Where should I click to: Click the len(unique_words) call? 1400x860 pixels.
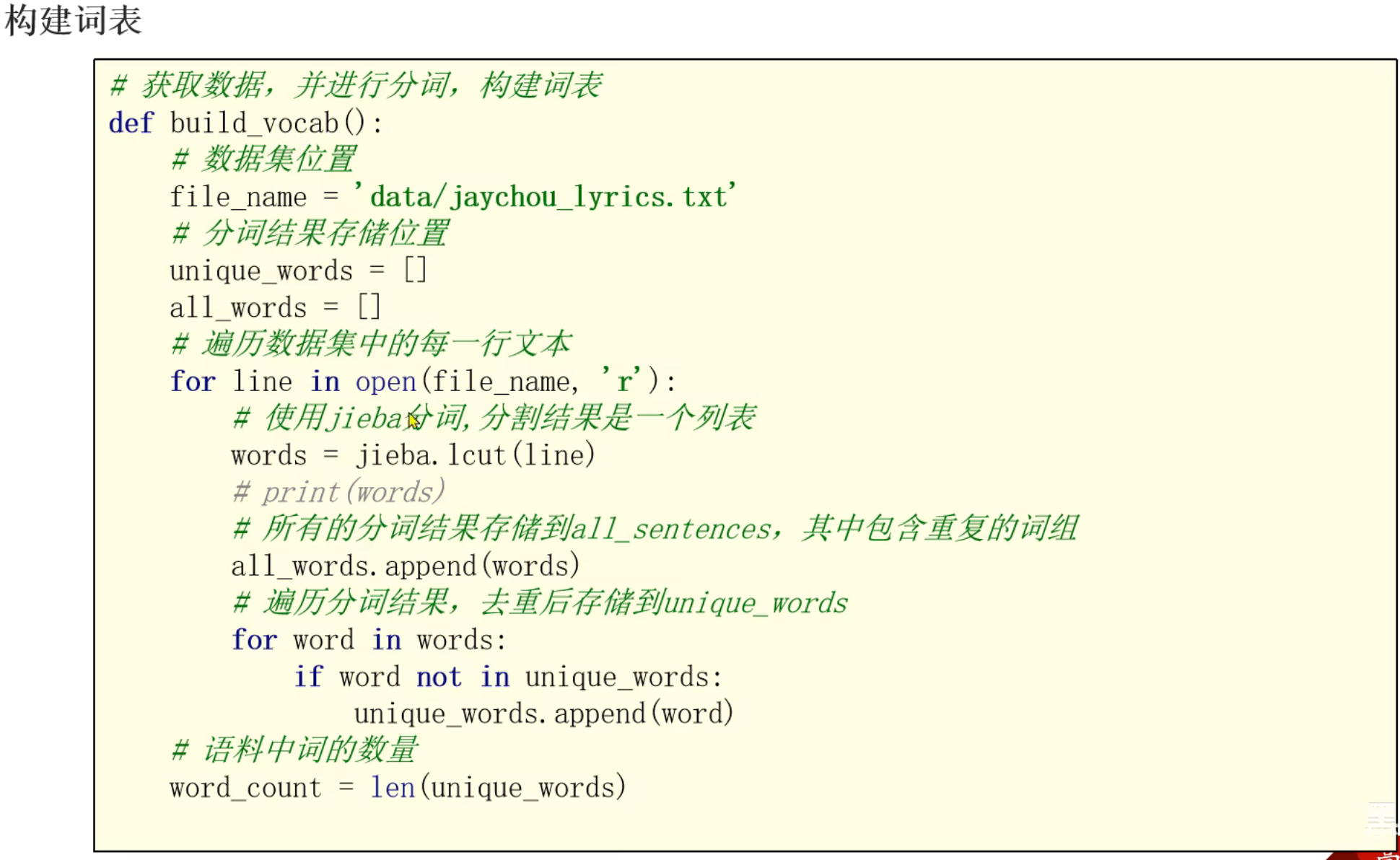click(x=498, y=787)
